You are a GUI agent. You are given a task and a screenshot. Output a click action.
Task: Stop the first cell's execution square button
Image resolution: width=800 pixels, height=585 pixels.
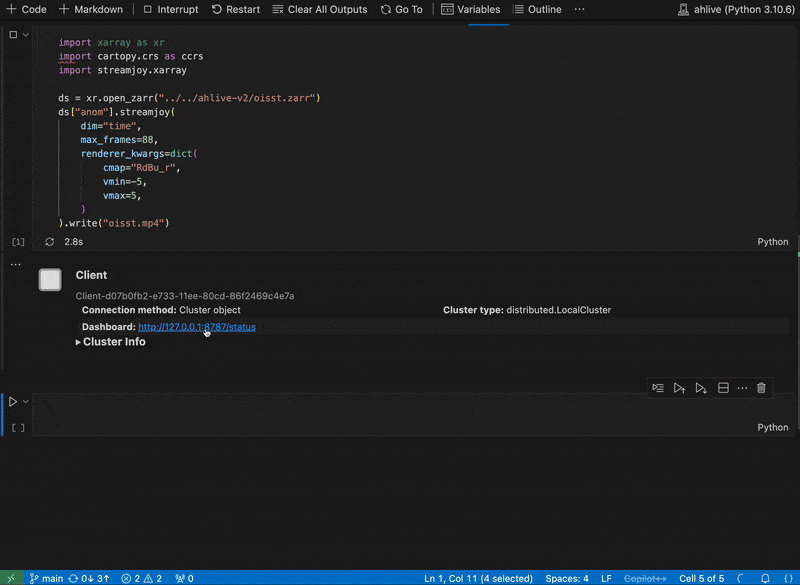point(13,34)
